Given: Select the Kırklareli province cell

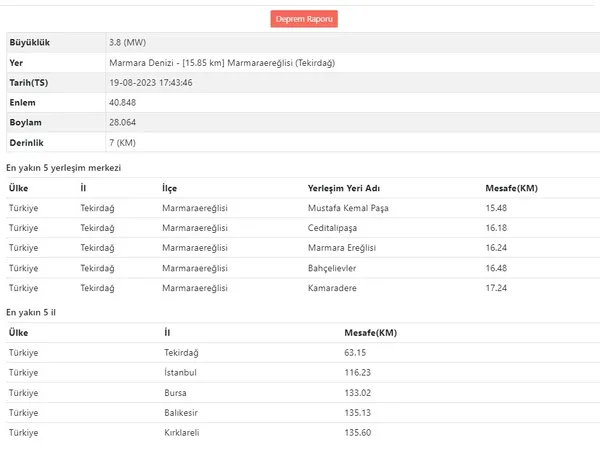Looking at the screenshot, I should (x=182, y=433).
